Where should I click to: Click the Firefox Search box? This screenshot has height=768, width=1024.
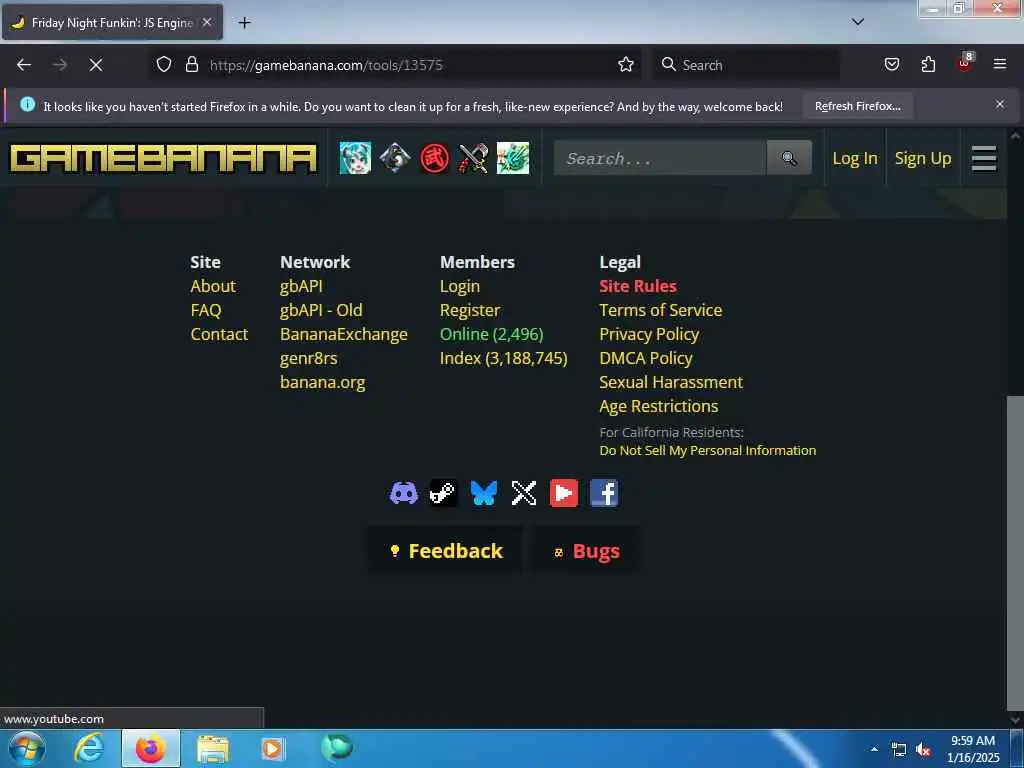click(747, 65)
